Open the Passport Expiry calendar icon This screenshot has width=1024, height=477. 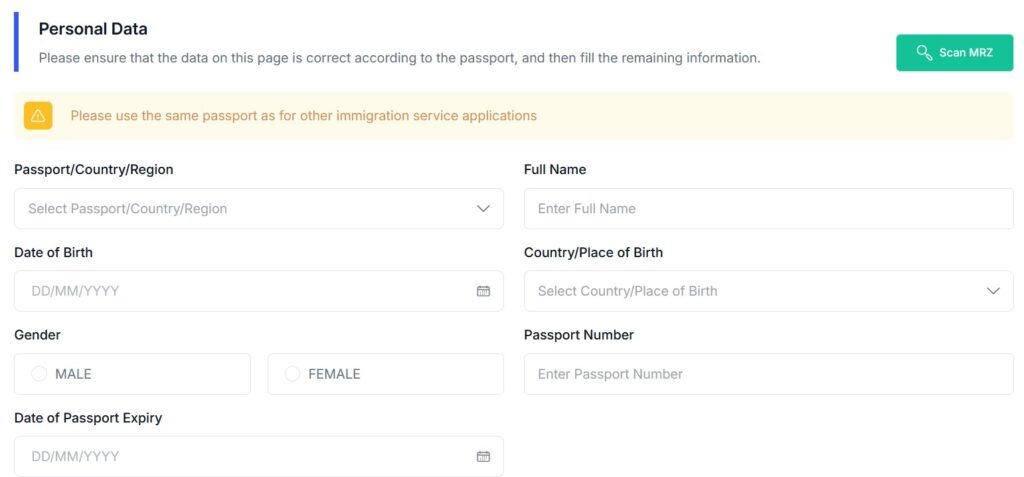pos(483,456)
